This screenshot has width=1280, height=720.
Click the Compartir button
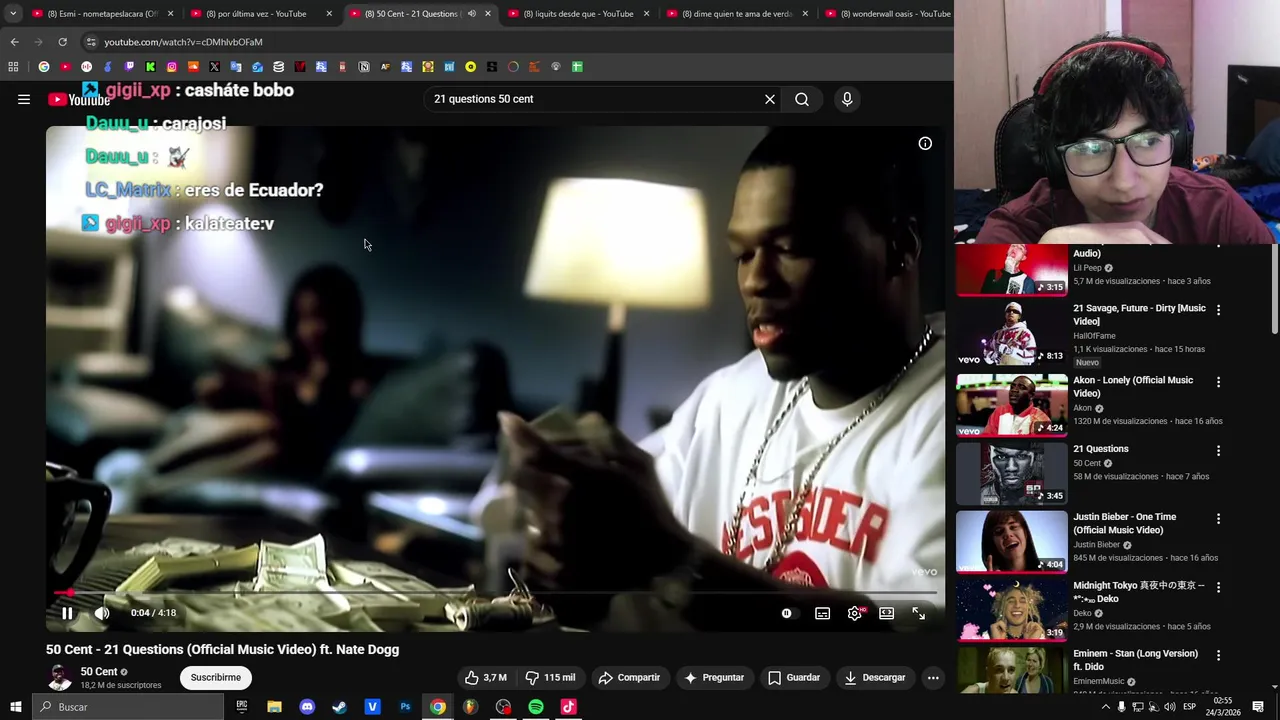point(629,677)
